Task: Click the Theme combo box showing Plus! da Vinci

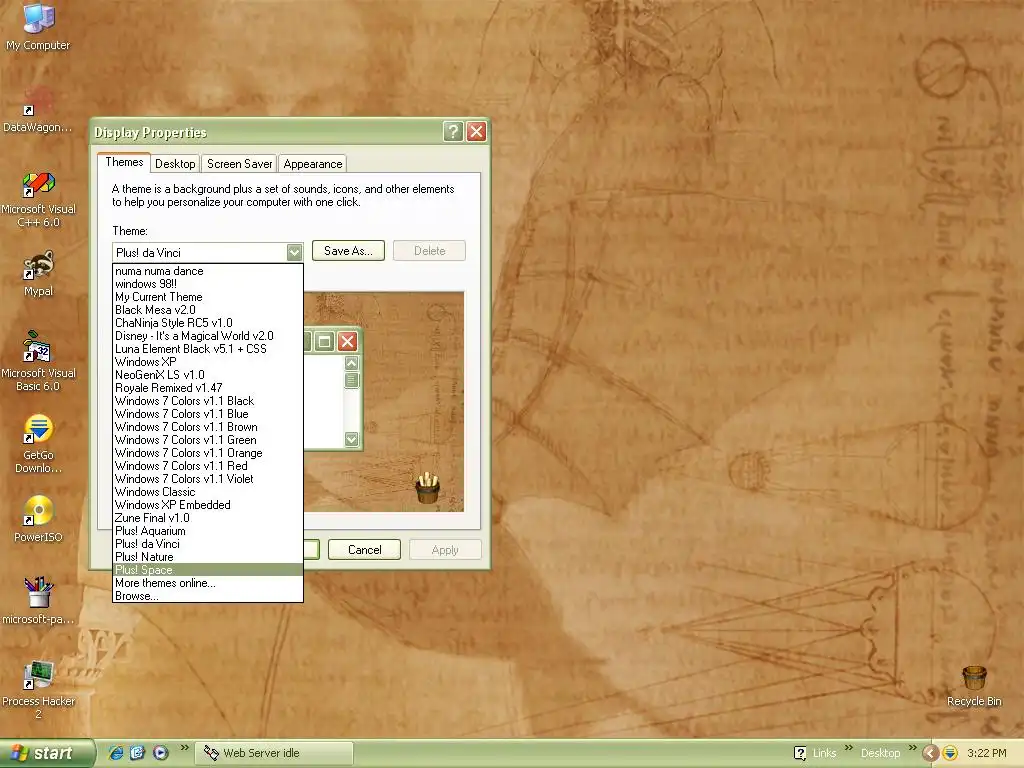Action: (208, 252)
